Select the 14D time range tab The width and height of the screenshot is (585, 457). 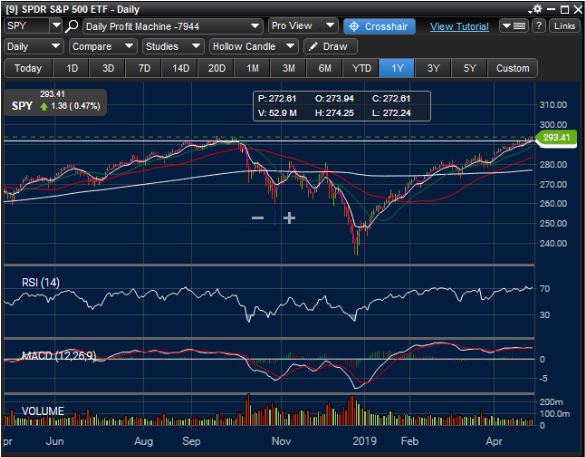click(x=180, y=68)
